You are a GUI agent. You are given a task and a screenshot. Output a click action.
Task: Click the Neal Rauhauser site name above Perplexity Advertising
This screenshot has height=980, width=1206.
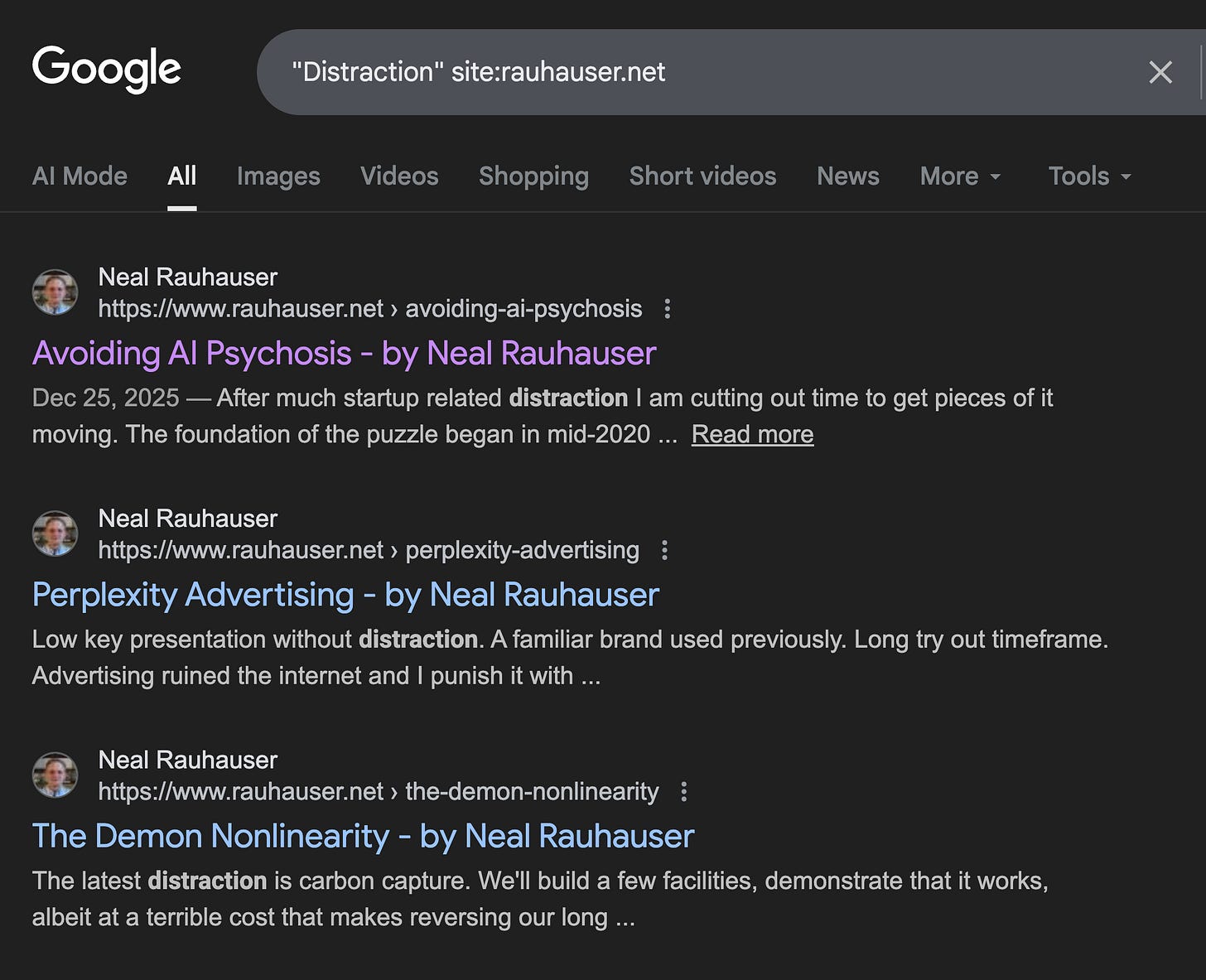tap(187, 519)
